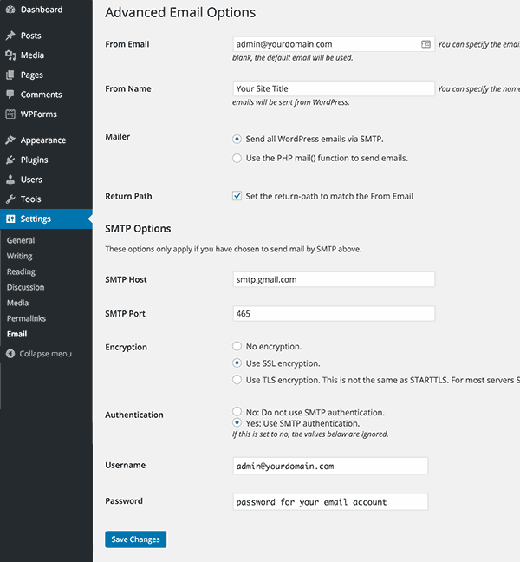Click the Mailer label
The height and width of the screenshot is (562, 520).
pos(118,137)
